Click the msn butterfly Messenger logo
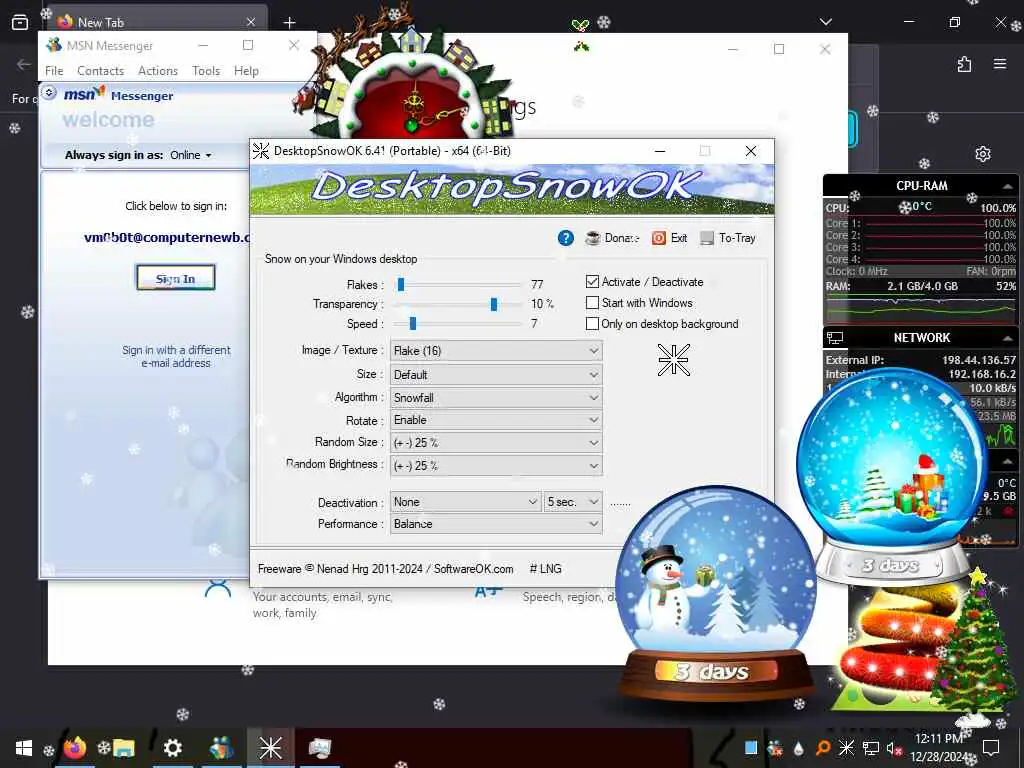Viewport: 1024px width, 768px height. point(118,95)
